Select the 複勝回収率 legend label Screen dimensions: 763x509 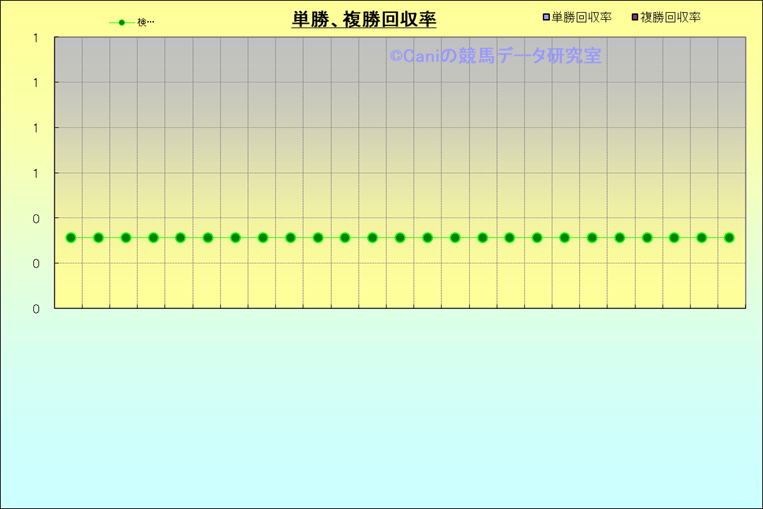[670, 18]
